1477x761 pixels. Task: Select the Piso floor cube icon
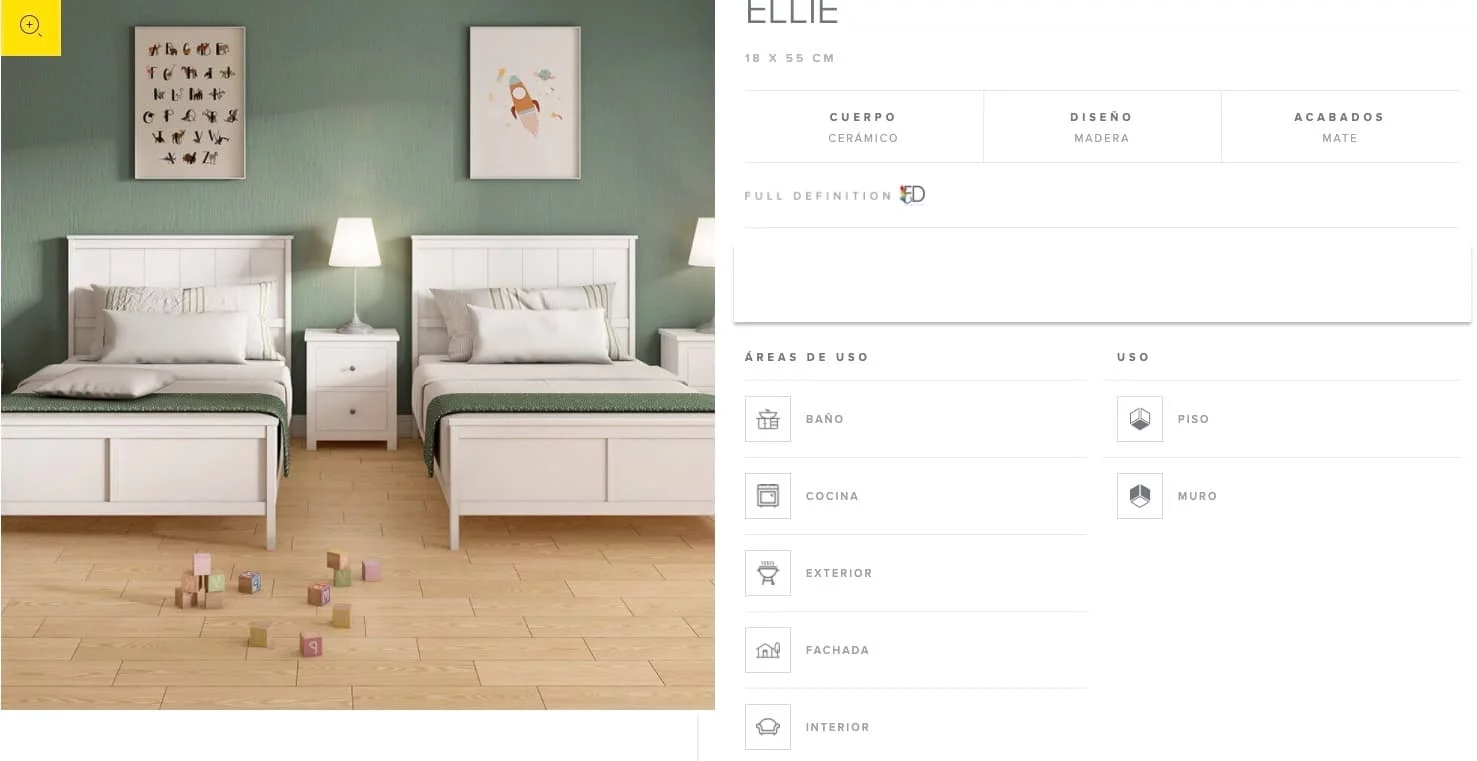point(1139,419)
